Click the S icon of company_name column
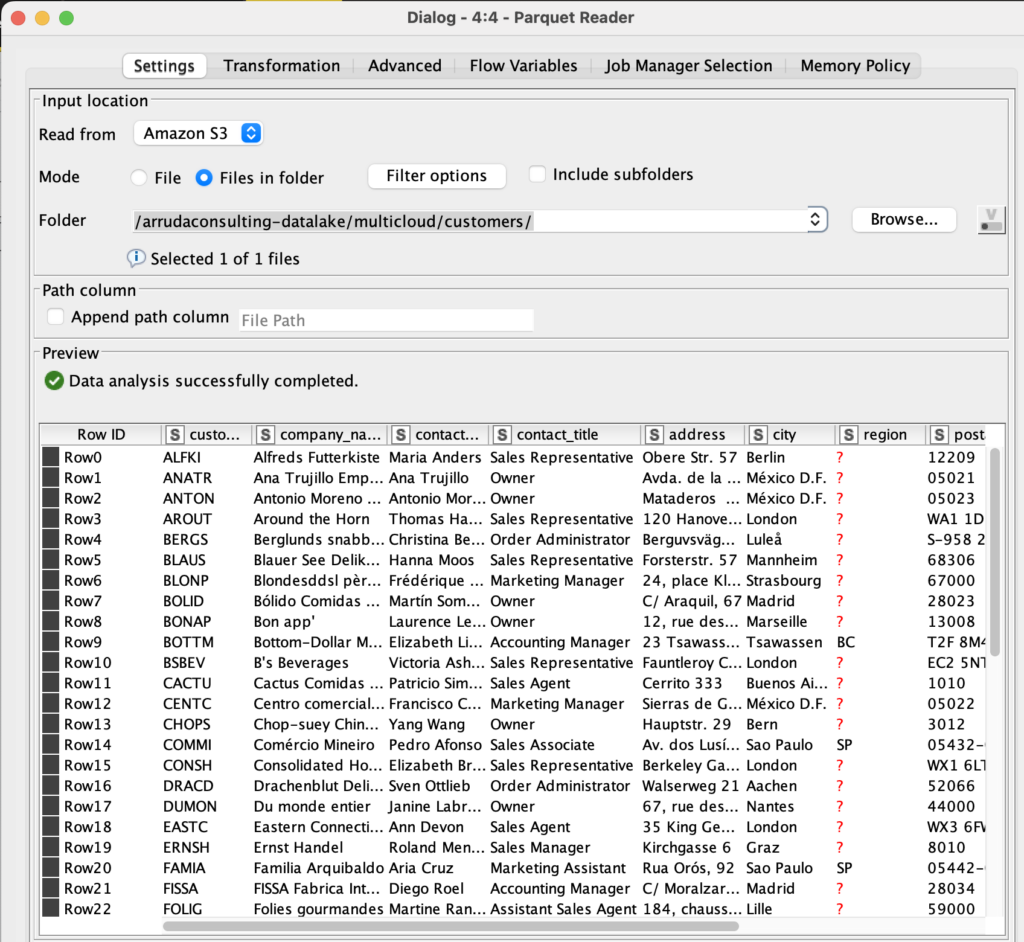1024x942 pixels. pyautogui.click(x=264, y=434)
